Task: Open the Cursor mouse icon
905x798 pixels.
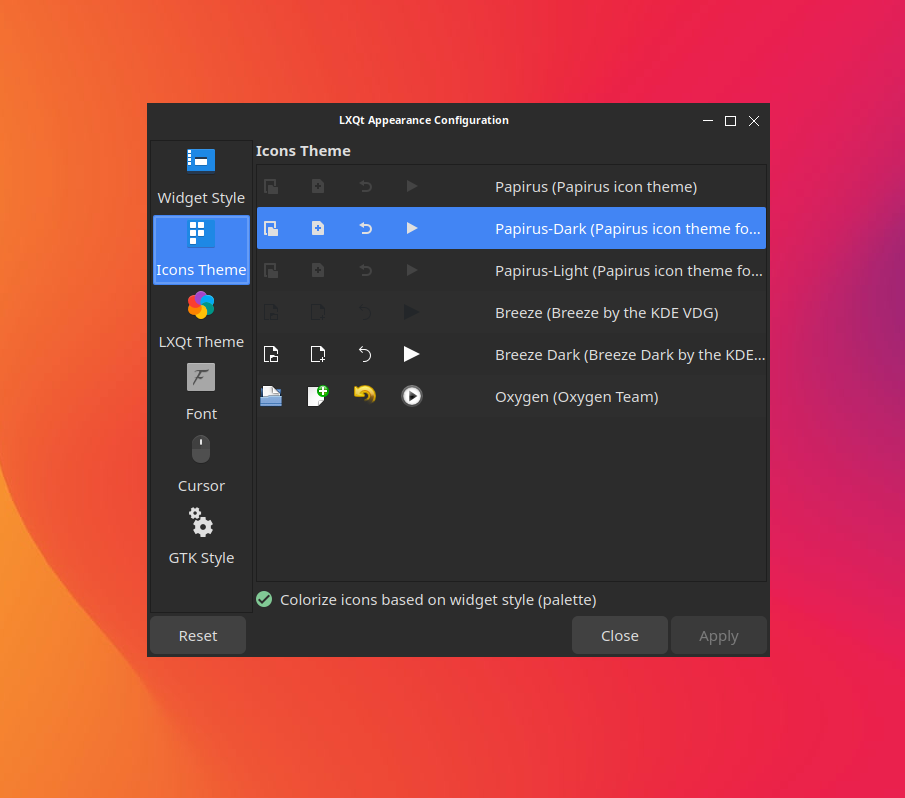Action: coord(201,450)
